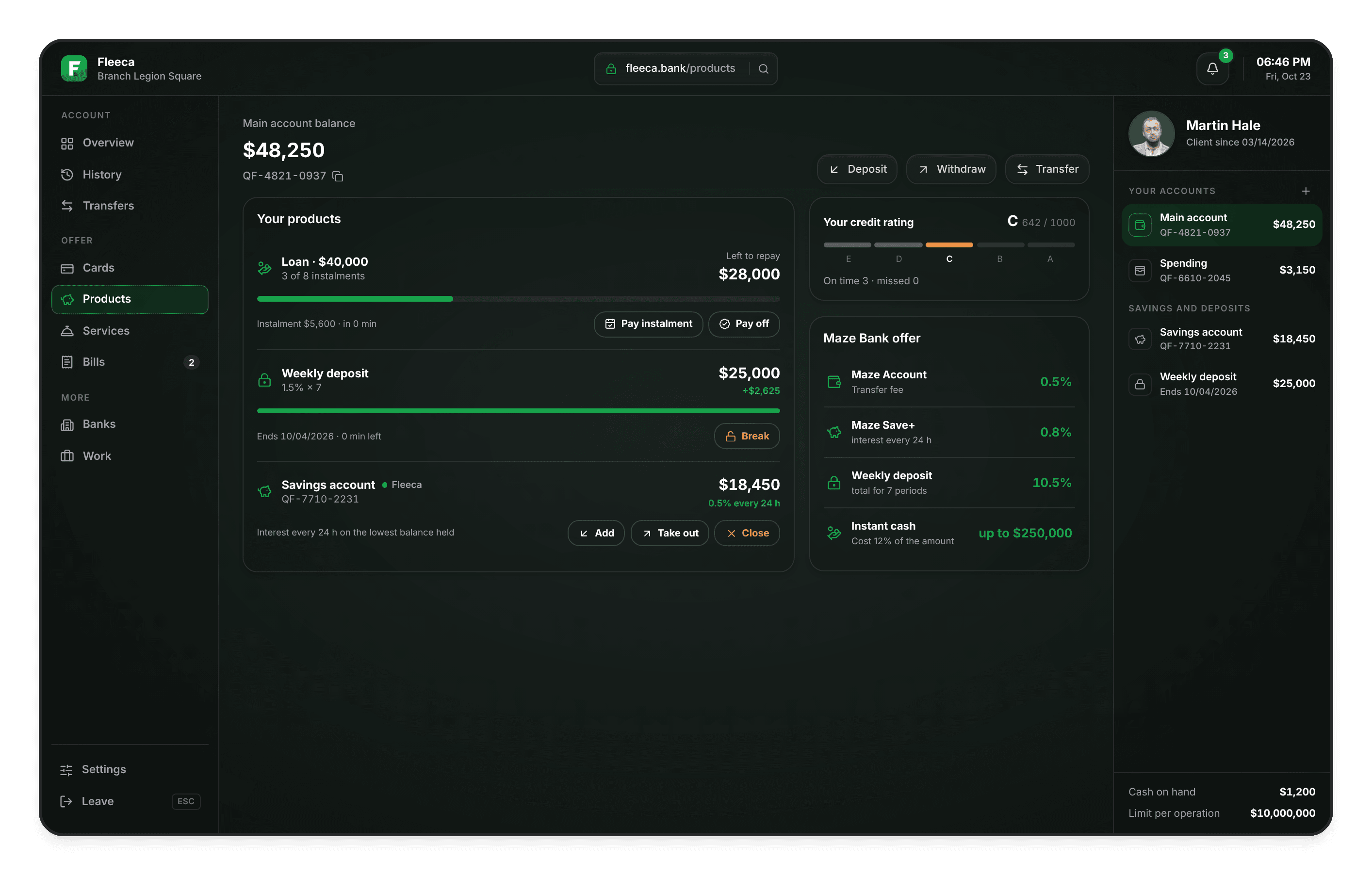Select Cards under Offer

(130, 268)
